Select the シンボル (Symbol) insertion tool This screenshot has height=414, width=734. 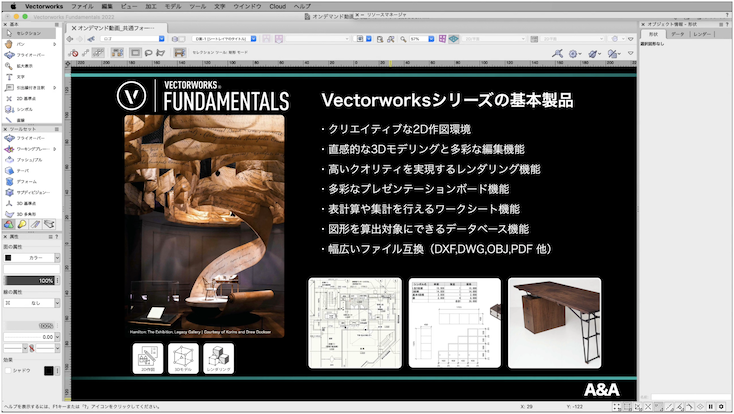(x=29, y=110)
